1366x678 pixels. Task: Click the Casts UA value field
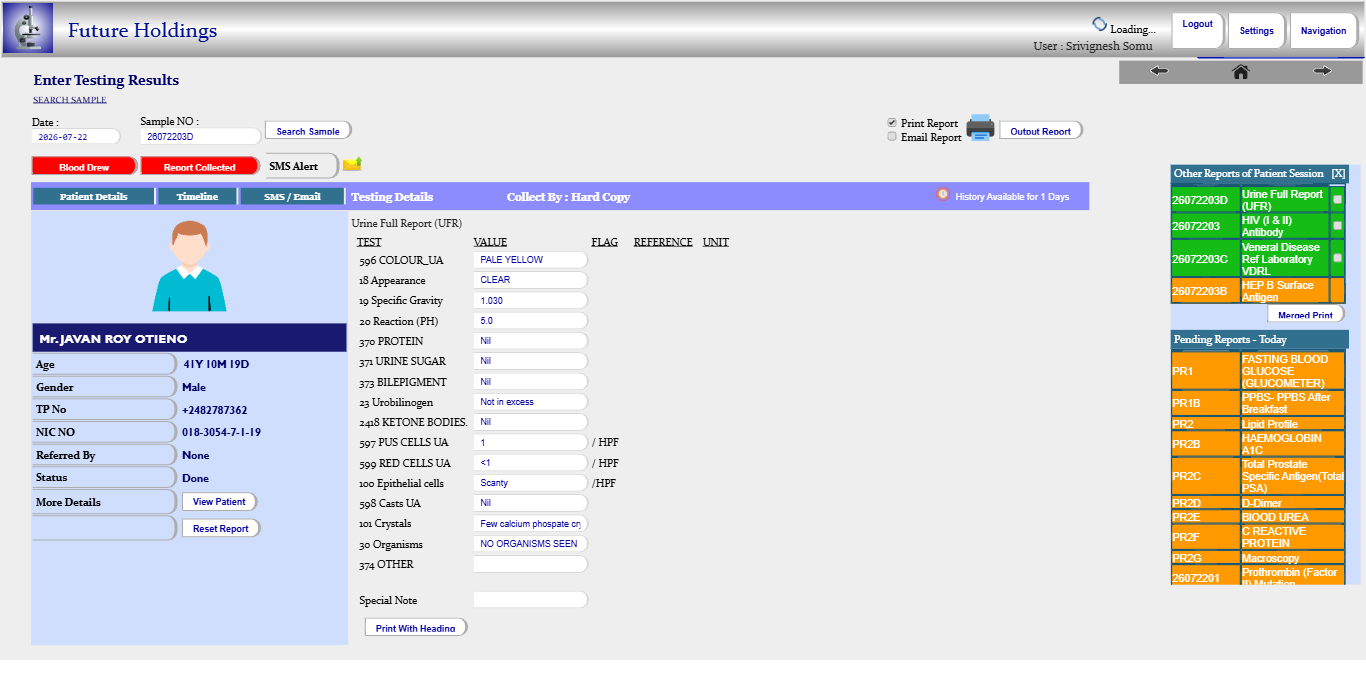[530, 503]
